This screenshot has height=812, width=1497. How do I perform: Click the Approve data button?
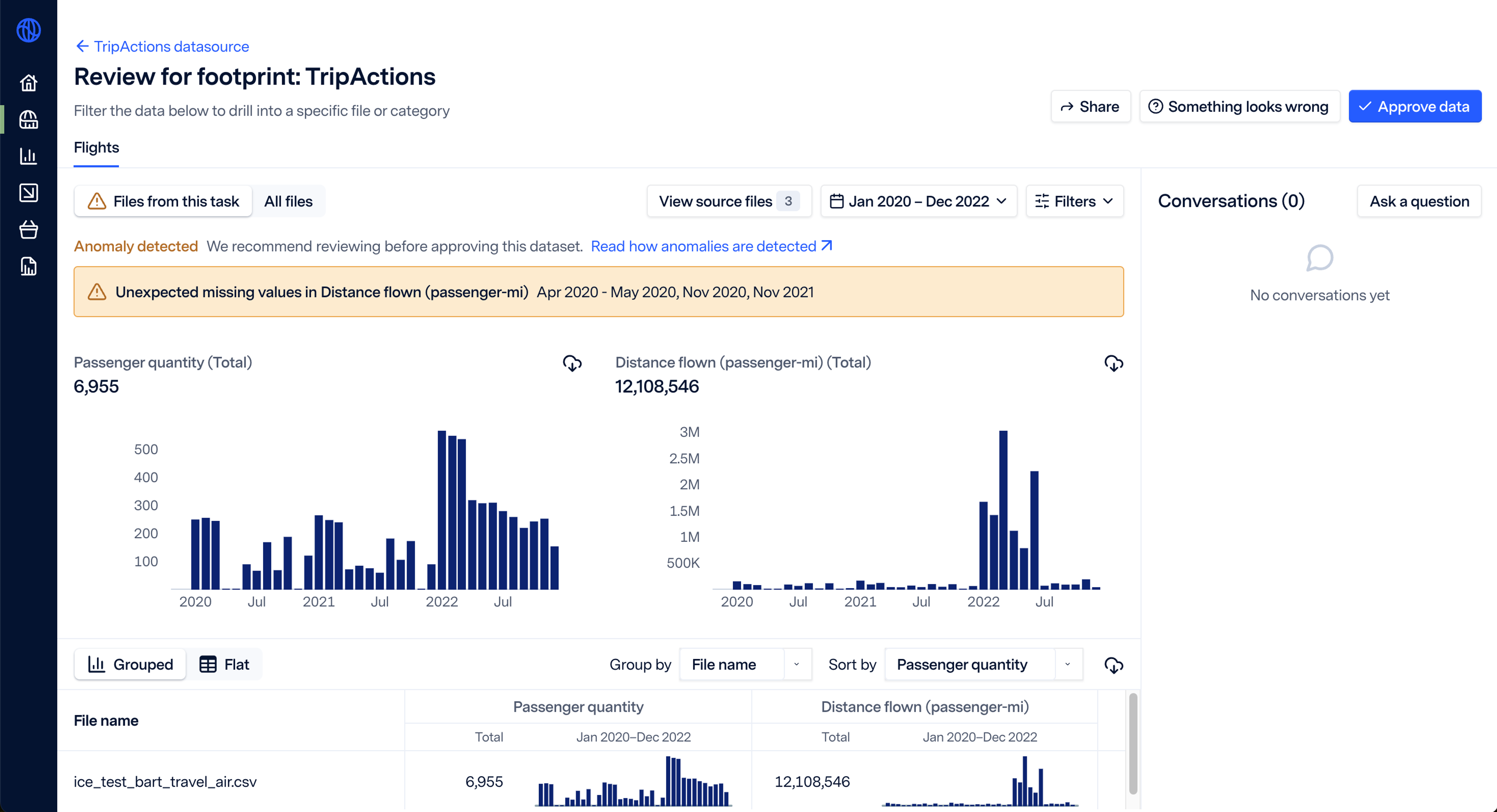click(x=1414, y=106)
